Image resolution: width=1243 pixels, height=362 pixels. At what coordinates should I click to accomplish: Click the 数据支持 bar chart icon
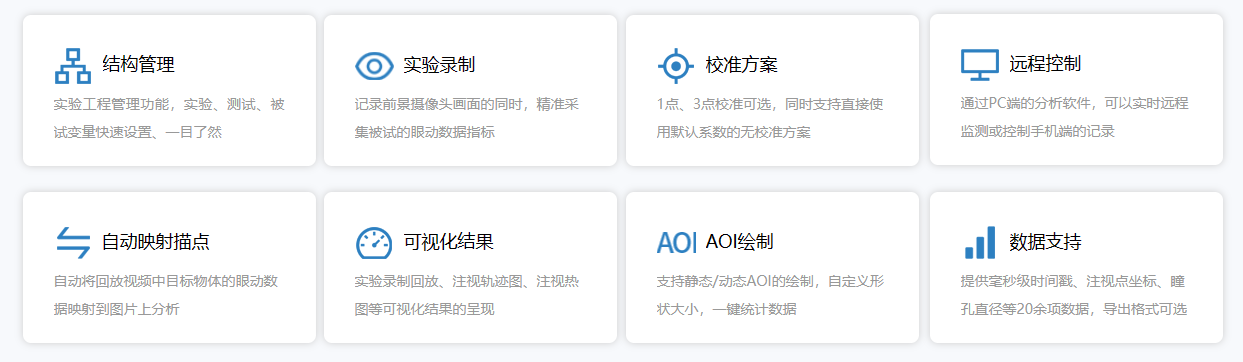point(980,242)
